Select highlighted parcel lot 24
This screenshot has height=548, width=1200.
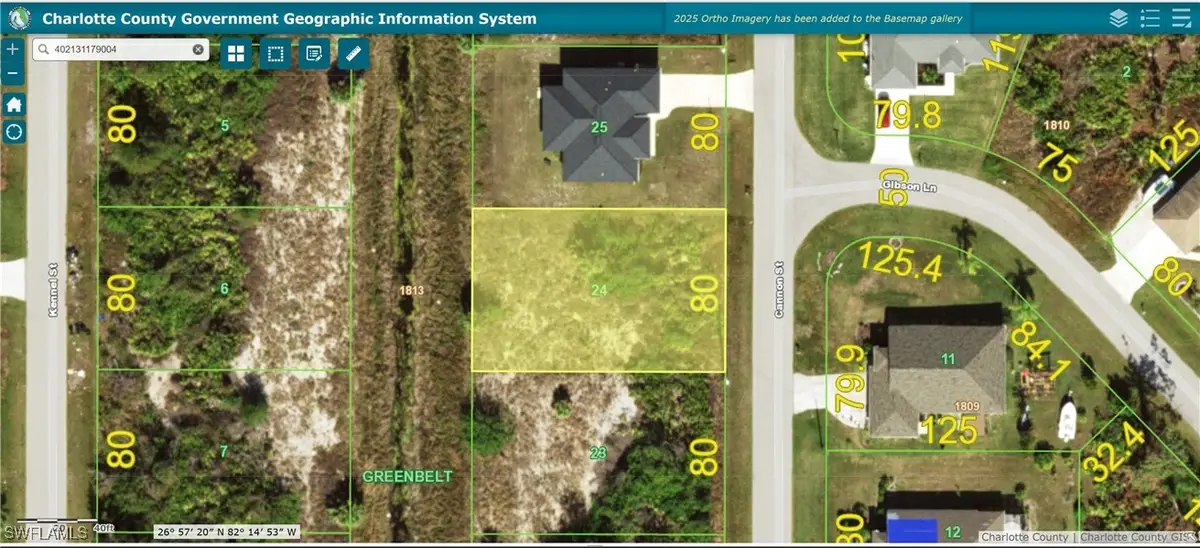pos(598,290)
